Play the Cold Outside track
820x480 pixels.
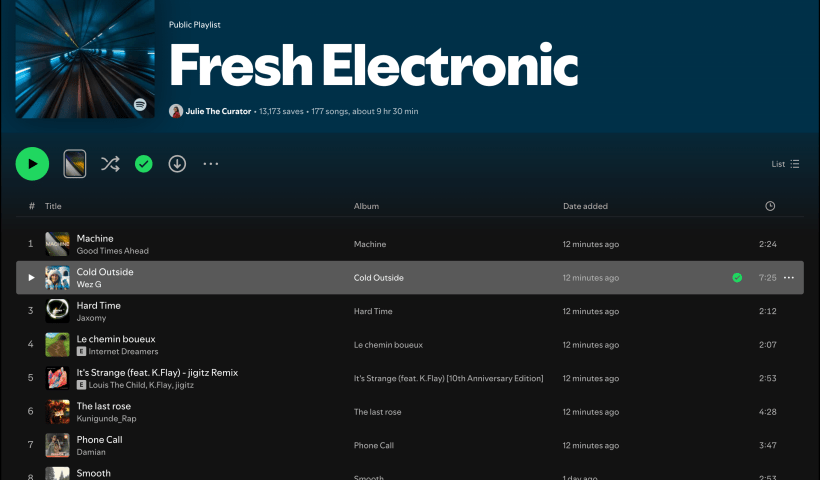(31, 278)
